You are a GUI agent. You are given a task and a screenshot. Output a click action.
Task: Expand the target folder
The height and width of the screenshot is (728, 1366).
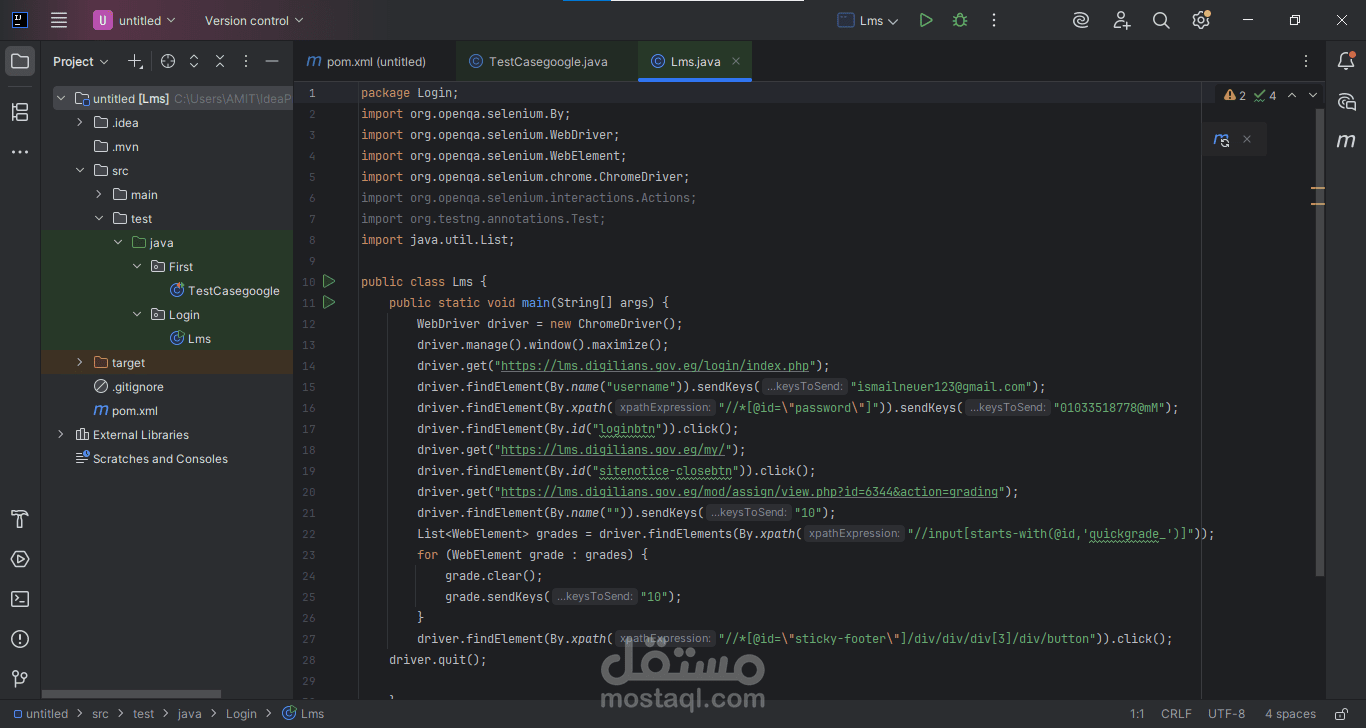[80, 363]
